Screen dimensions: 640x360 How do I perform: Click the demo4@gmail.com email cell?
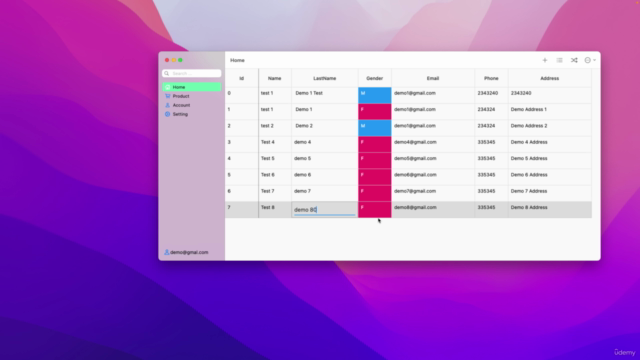tap(433, 144)
